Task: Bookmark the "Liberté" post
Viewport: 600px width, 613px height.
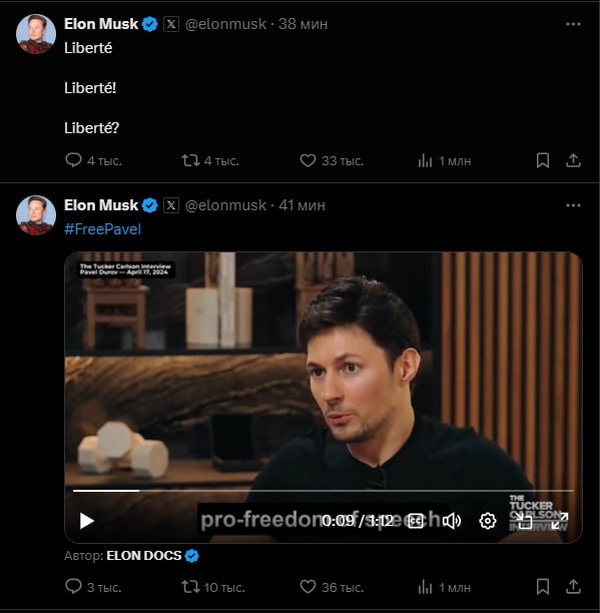Action: click(542, 160)
